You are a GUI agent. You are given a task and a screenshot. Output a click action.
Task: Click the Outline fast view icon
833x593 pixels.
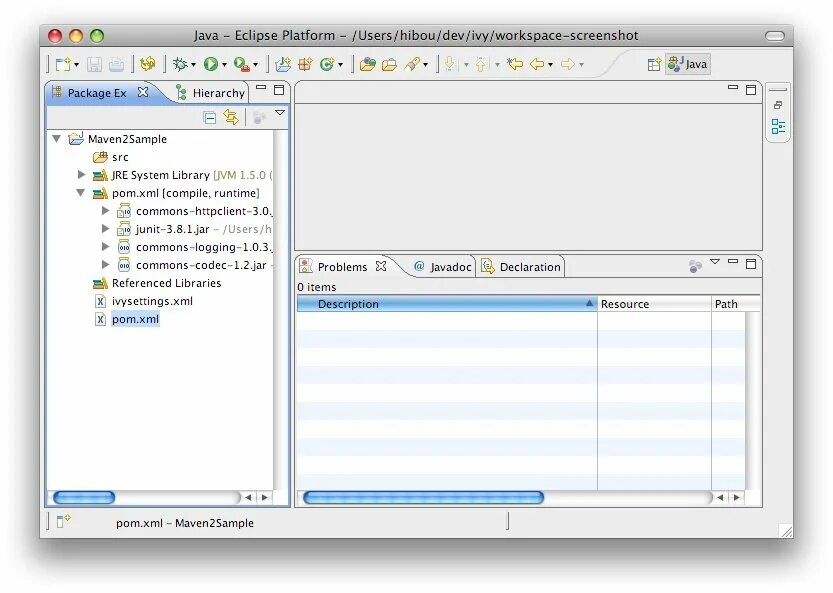[x=778, y=127]
